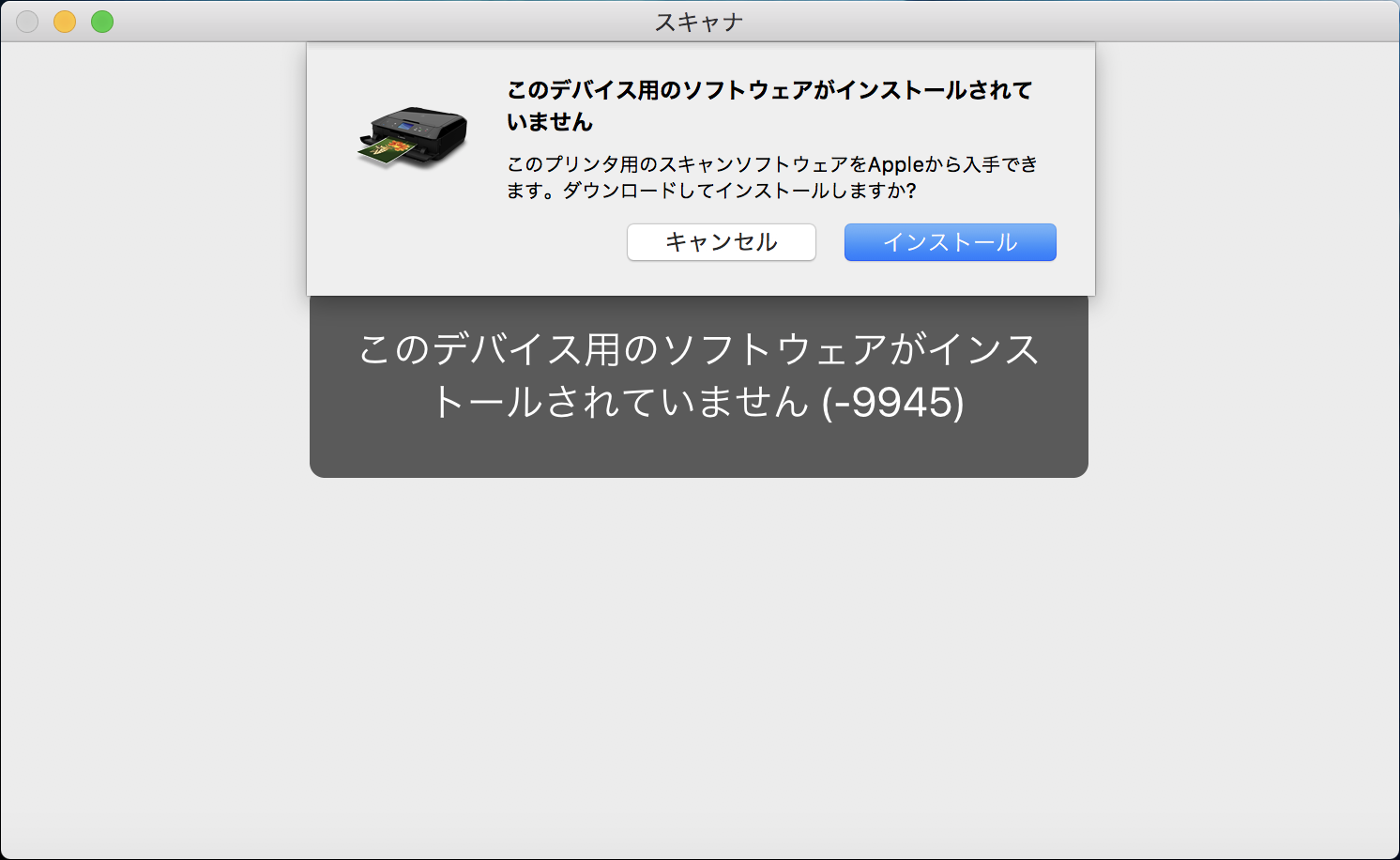
Task: Click the (-9945) error code text
Action: [x=892, y=402]
